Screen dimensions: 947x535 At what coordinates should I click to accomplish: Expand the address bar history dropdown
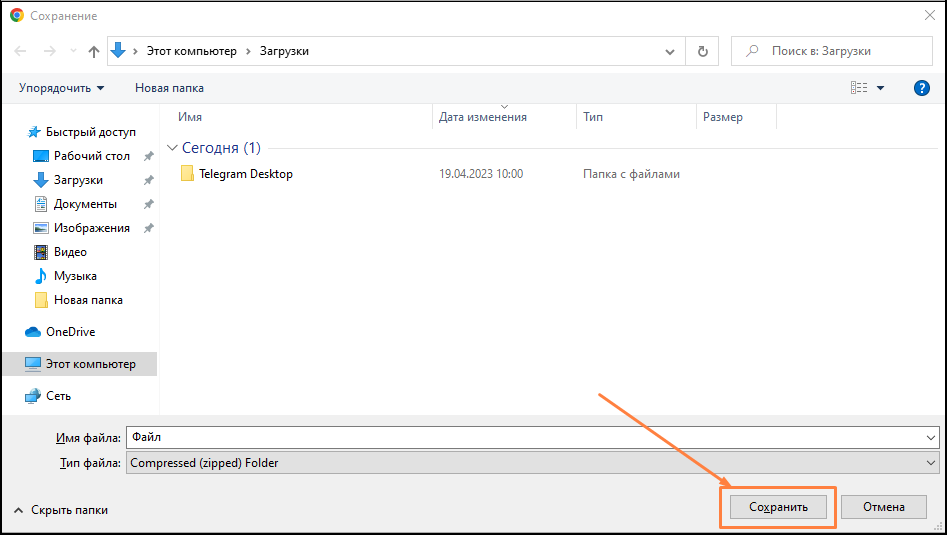click(x=670, y=51)
